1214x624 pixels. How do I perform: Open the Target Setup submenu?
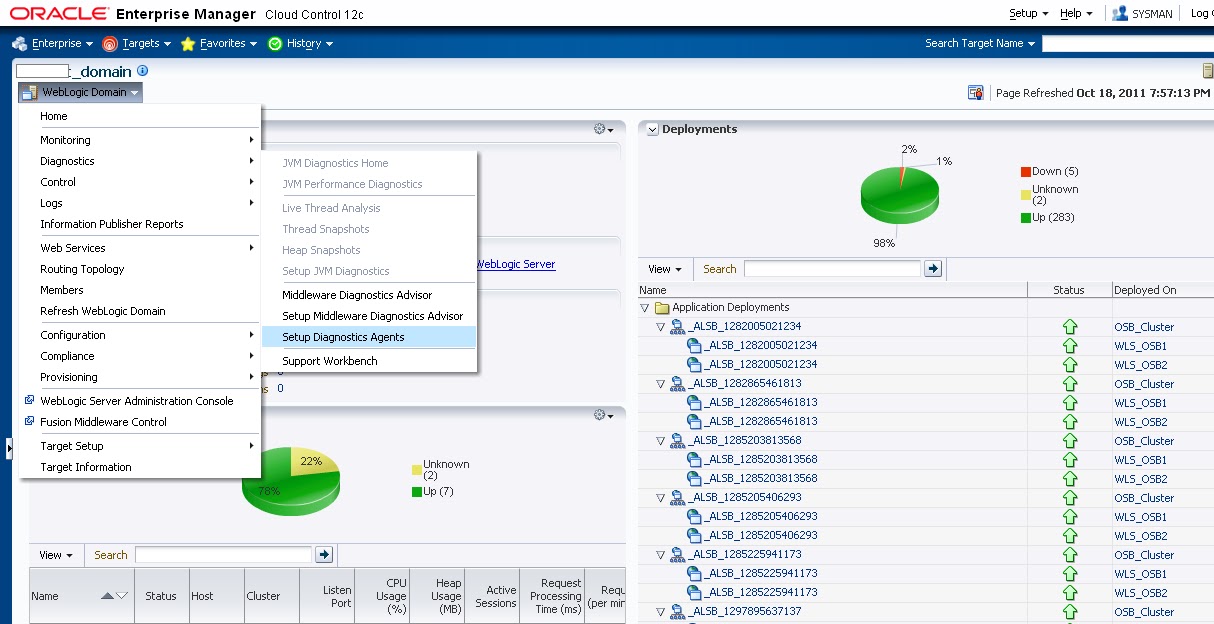[x=140, y=446]
